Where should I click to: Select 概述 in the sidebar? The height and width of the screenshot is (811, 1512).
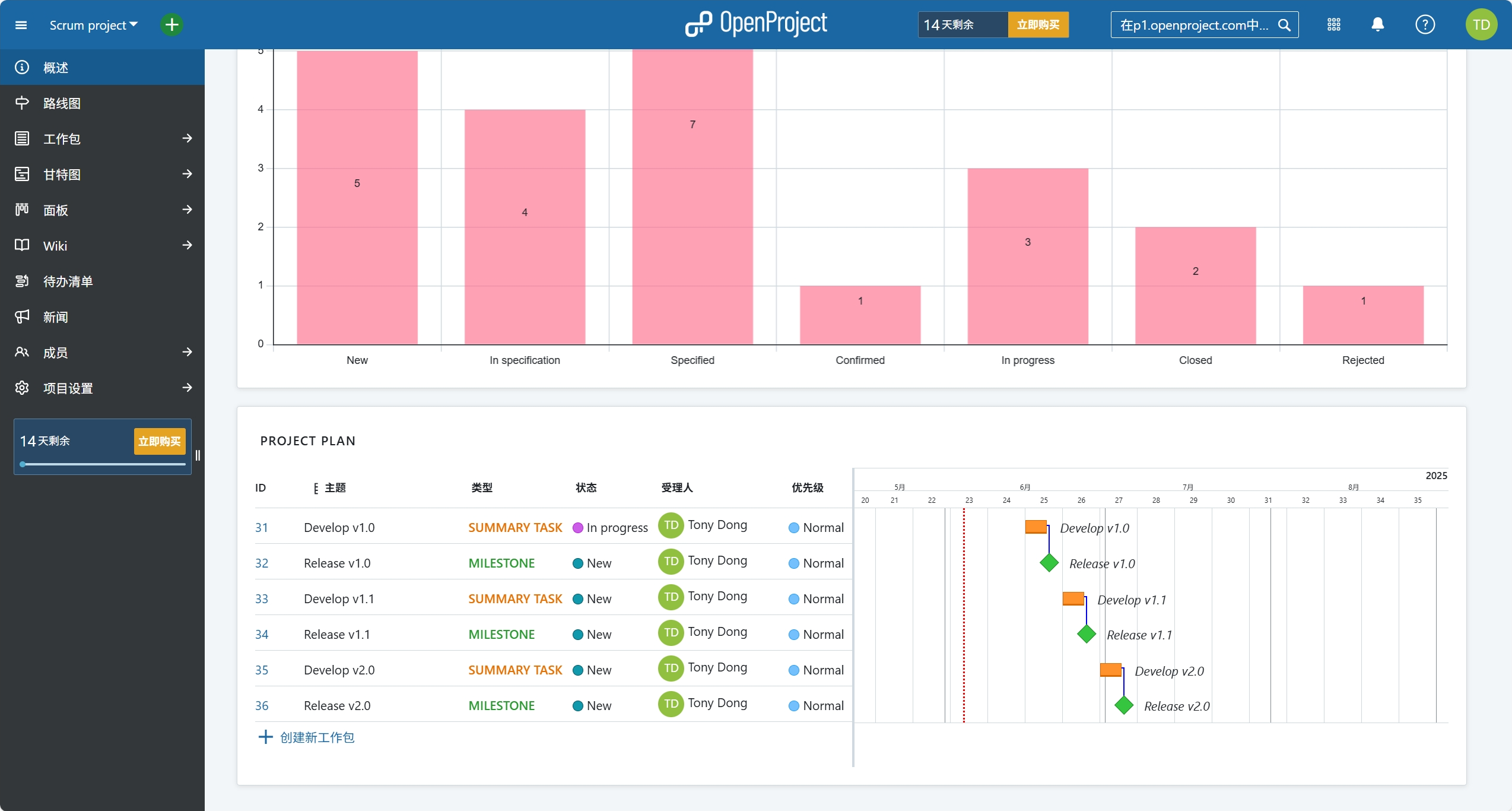coord(102,67)
